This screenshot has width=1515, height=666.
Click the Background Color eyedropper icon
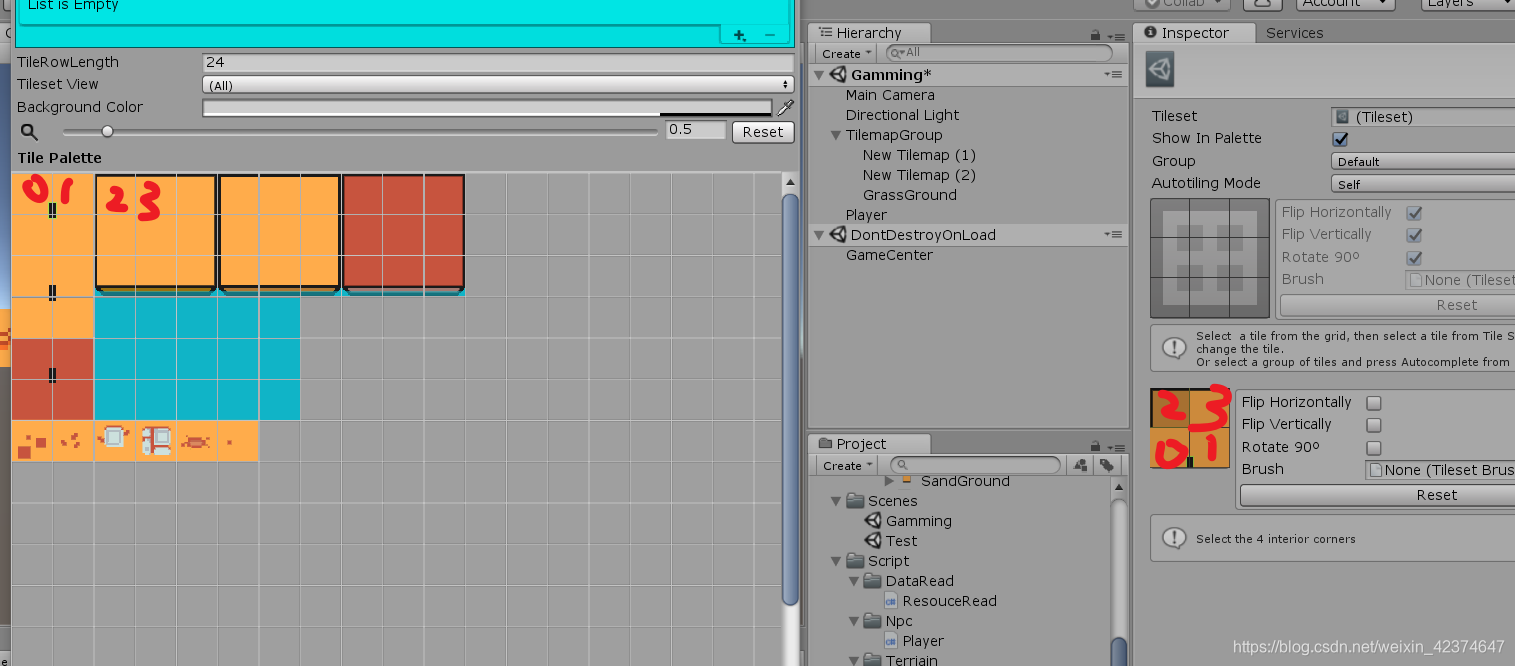coord(786,107)
